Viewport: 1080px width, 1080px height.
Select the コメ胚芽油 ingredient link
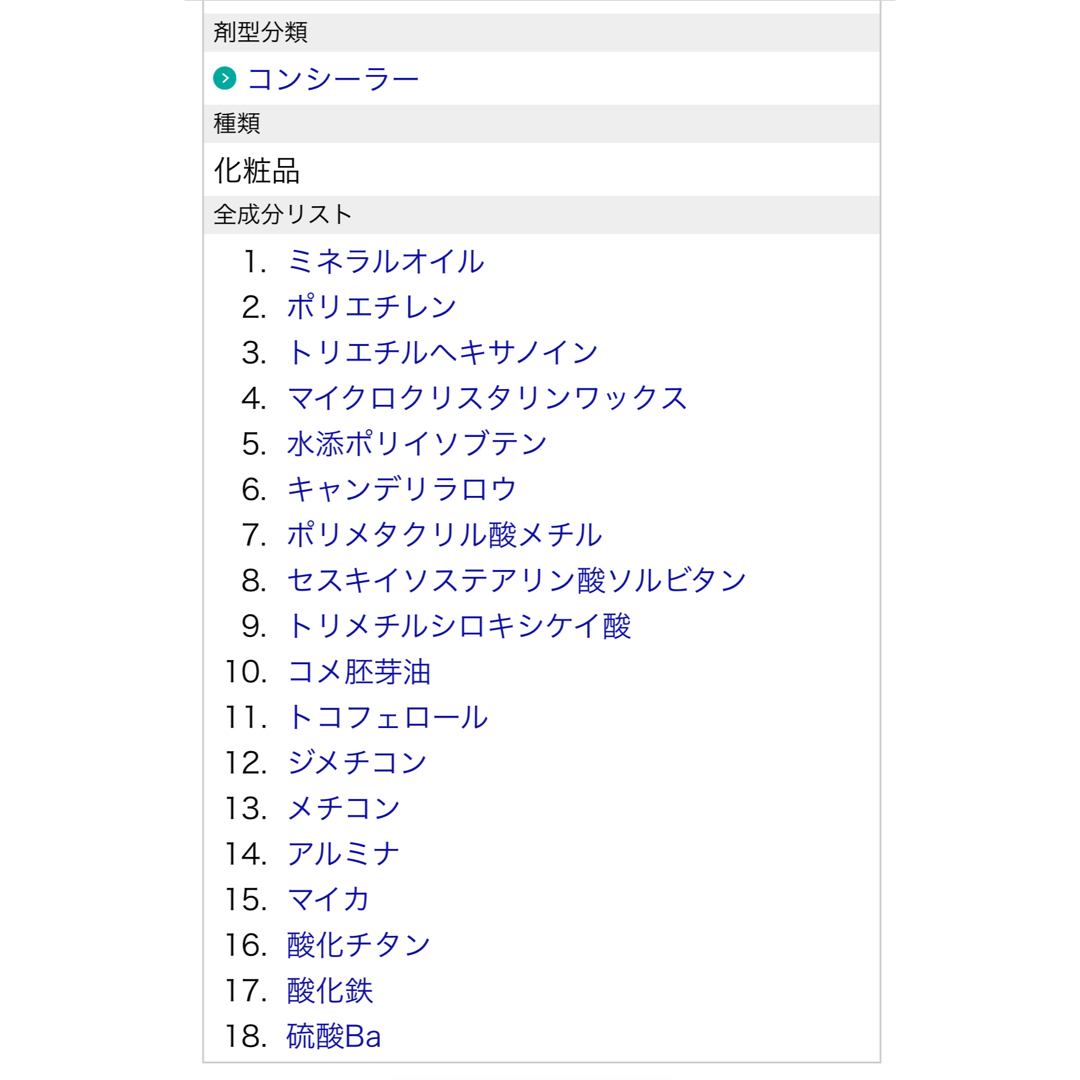pyautogui.click(x=359, y=672)
